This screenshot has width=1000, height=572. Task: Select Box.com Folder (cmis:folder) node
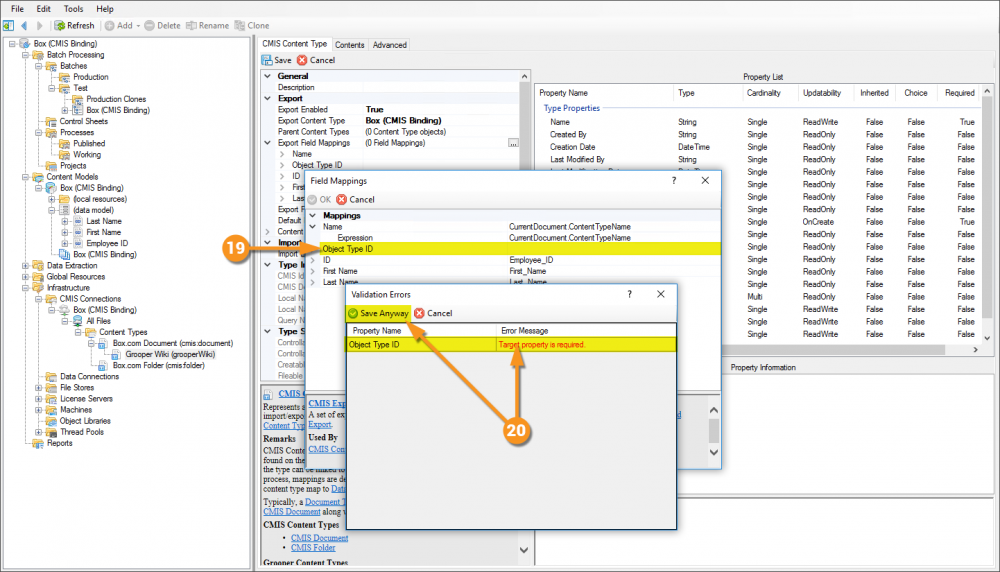[158, 365]
